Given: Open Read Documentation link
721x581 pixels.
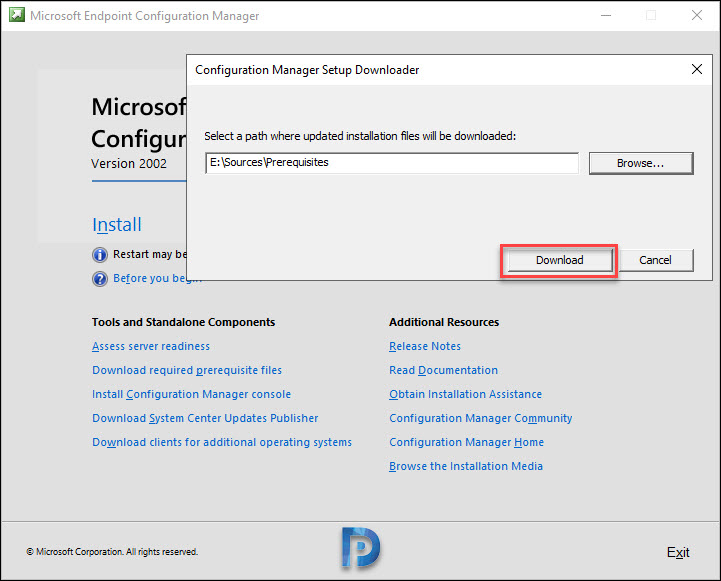Looking at the screenshot, I should (443, 370).
